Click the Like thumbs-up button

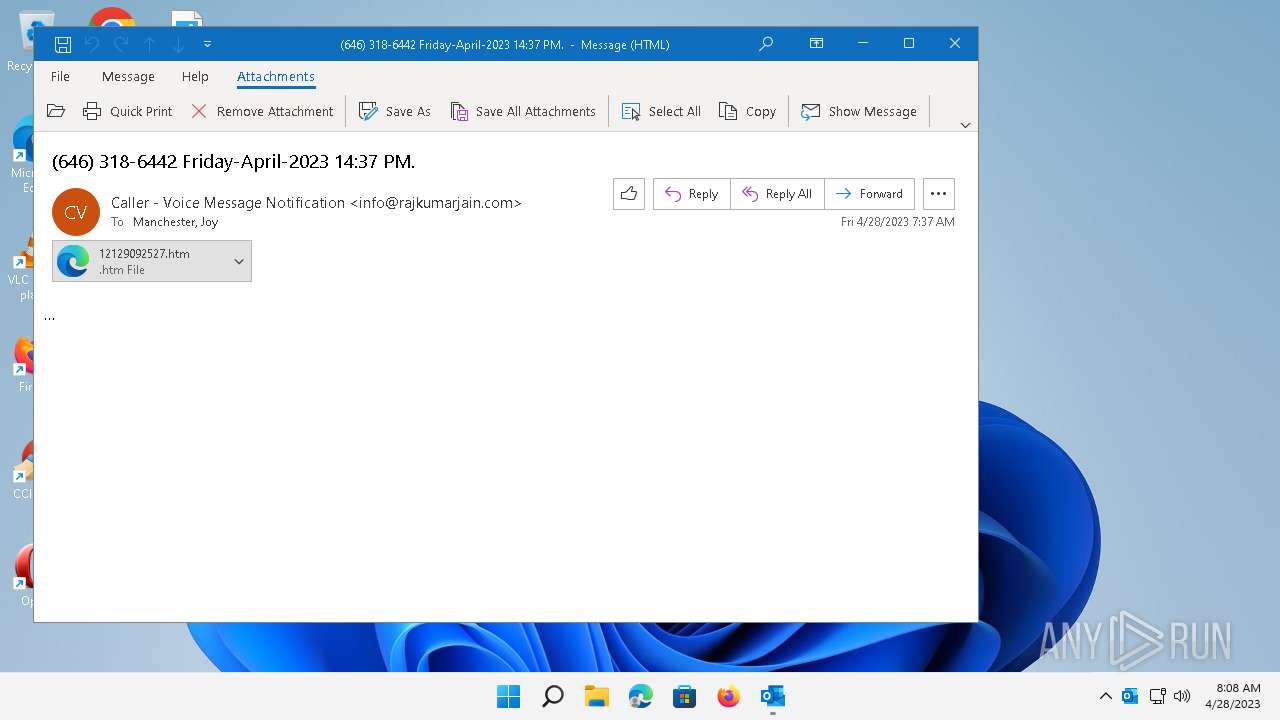pyautogui.click(x=629, y=194)
